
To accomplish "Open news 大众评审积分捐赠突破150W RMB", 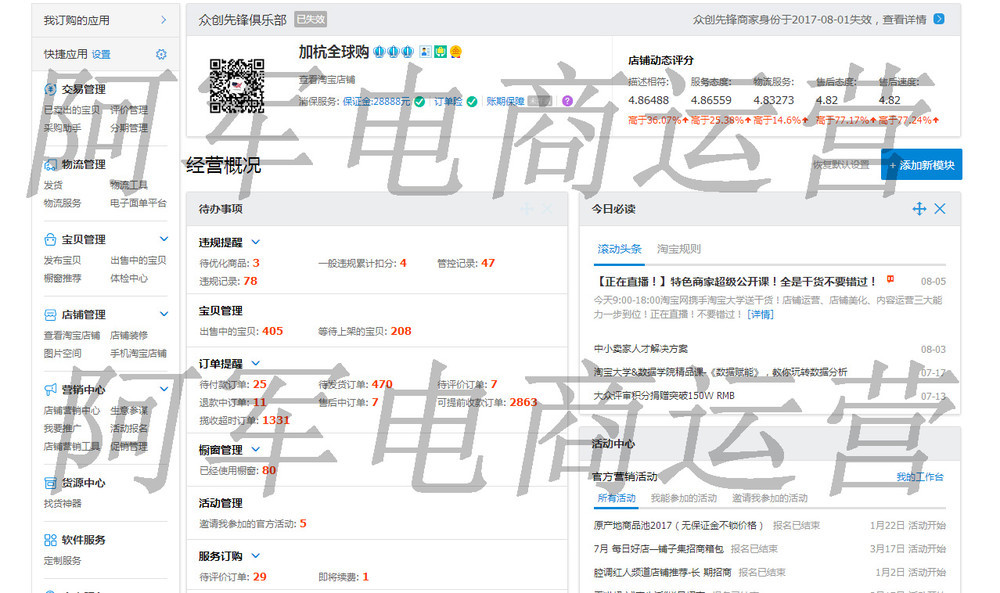I will (x=664, y=396).
